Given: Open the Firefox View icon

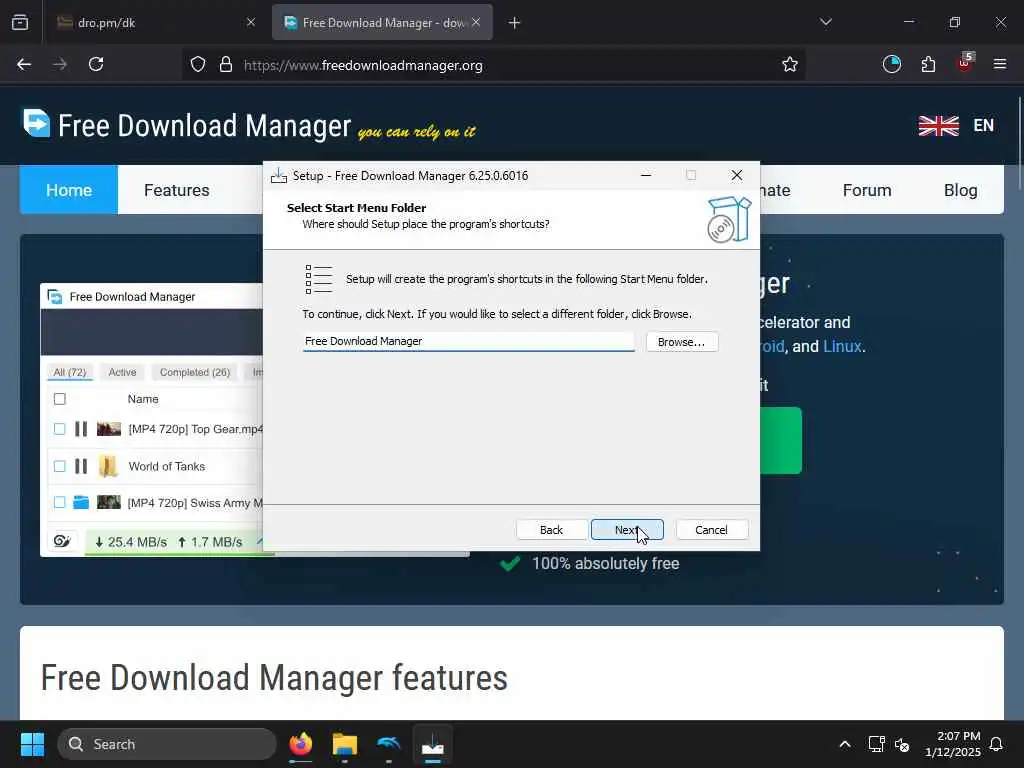Looking at the screenshot, I should 20,23.
